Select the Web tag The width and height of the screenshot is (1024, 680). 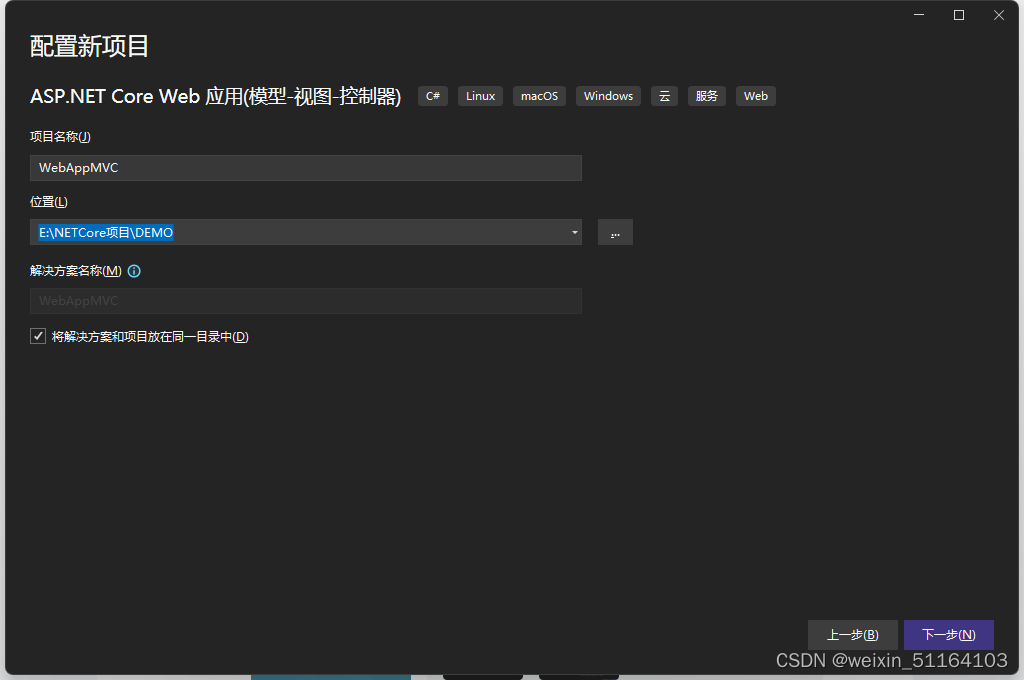tap(755, 96)
